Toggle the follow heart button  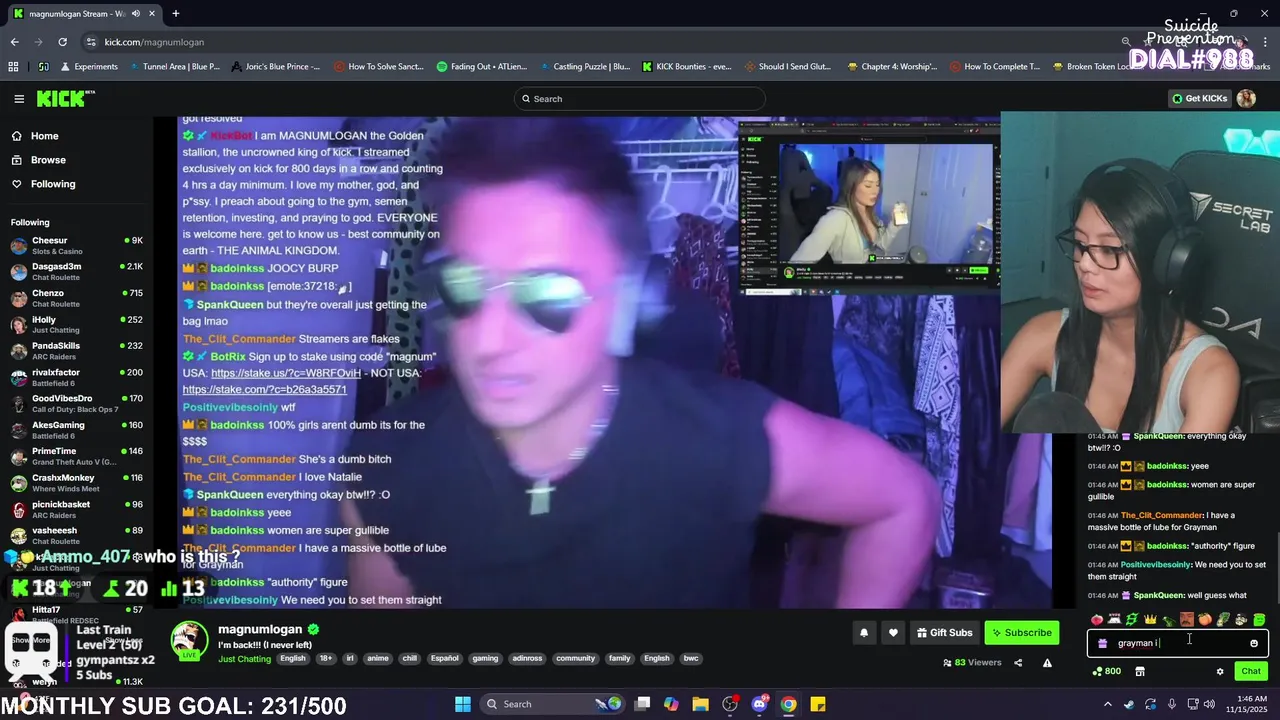[x=893, y=633]
